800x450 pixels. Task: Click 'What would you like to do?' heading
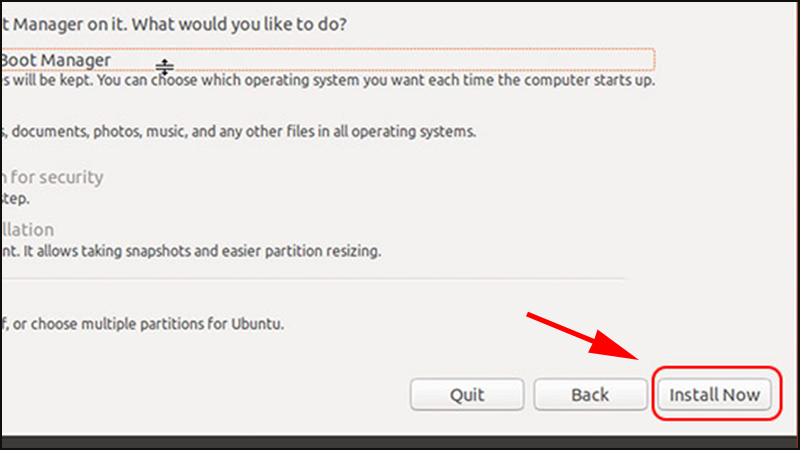pos(239,24)
